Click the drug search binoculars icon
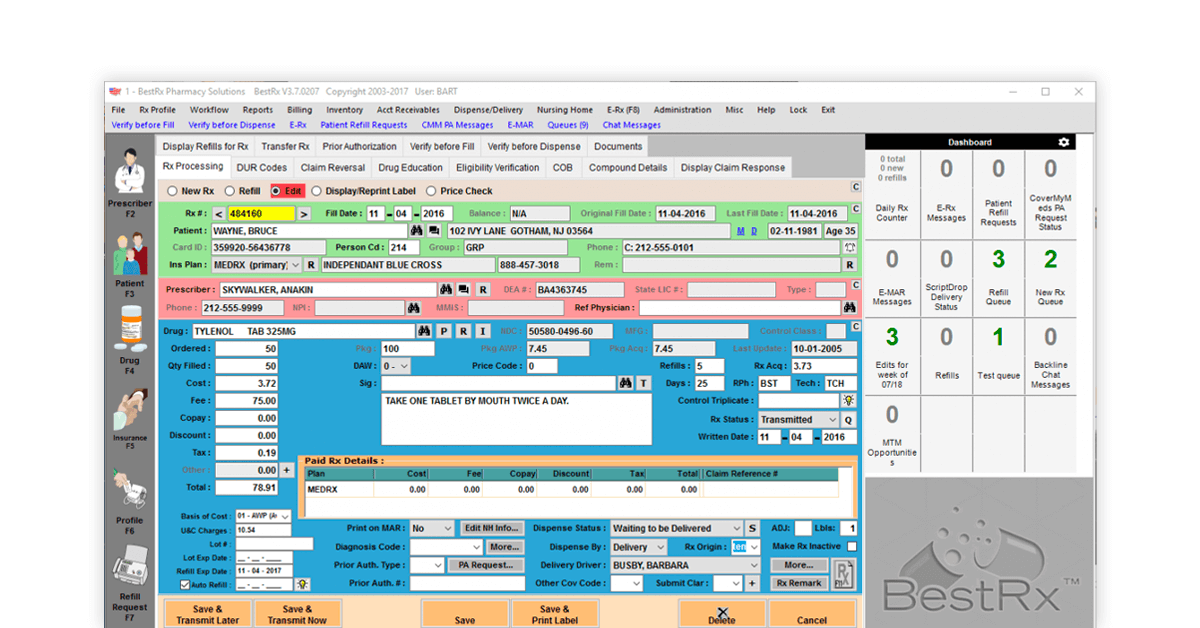 coord(424,331)
